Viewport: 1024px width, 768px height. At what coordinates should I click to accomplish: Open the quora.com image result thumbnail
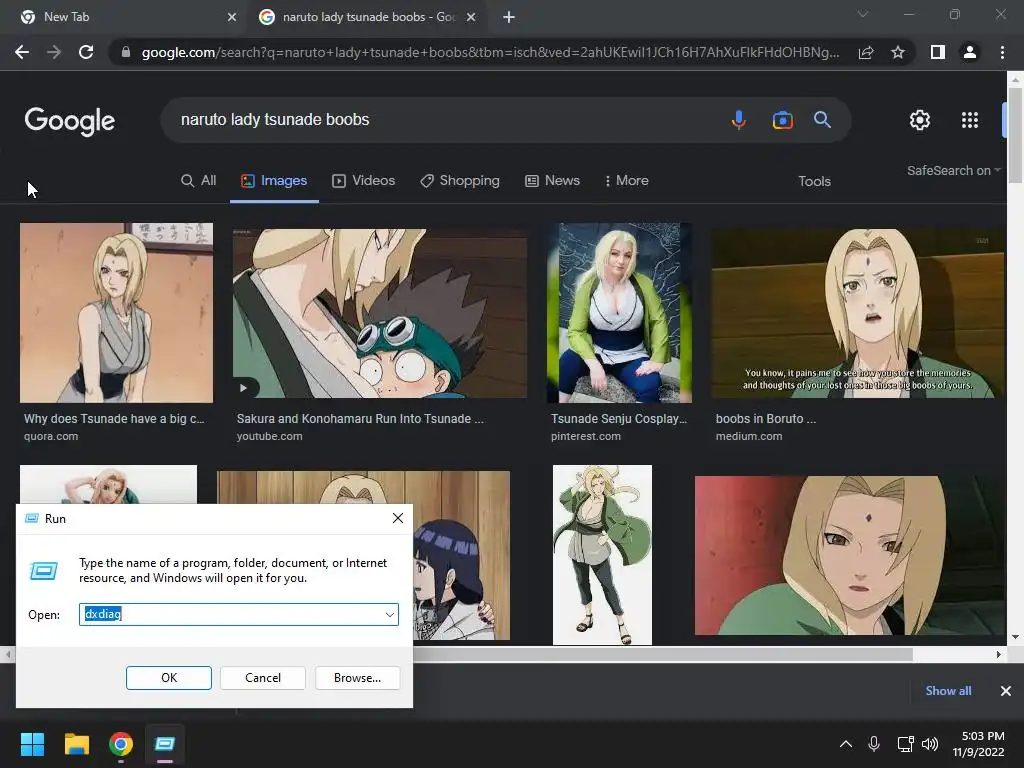tap(116, 313)
